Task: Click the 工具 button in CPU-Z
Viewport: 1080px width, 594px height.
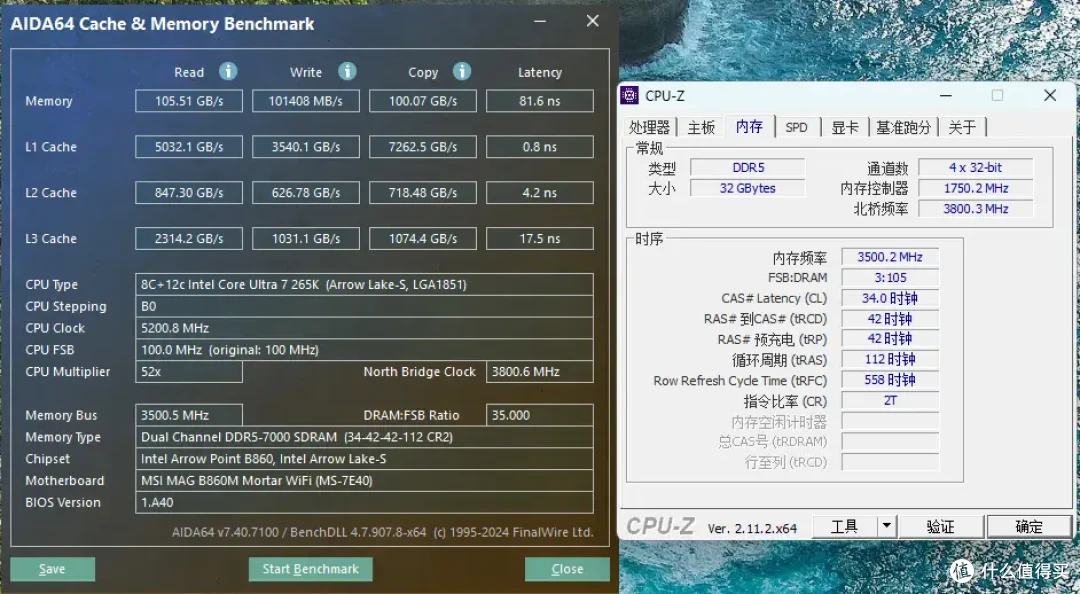Action: pyautogui.click(x=845, y=526)
